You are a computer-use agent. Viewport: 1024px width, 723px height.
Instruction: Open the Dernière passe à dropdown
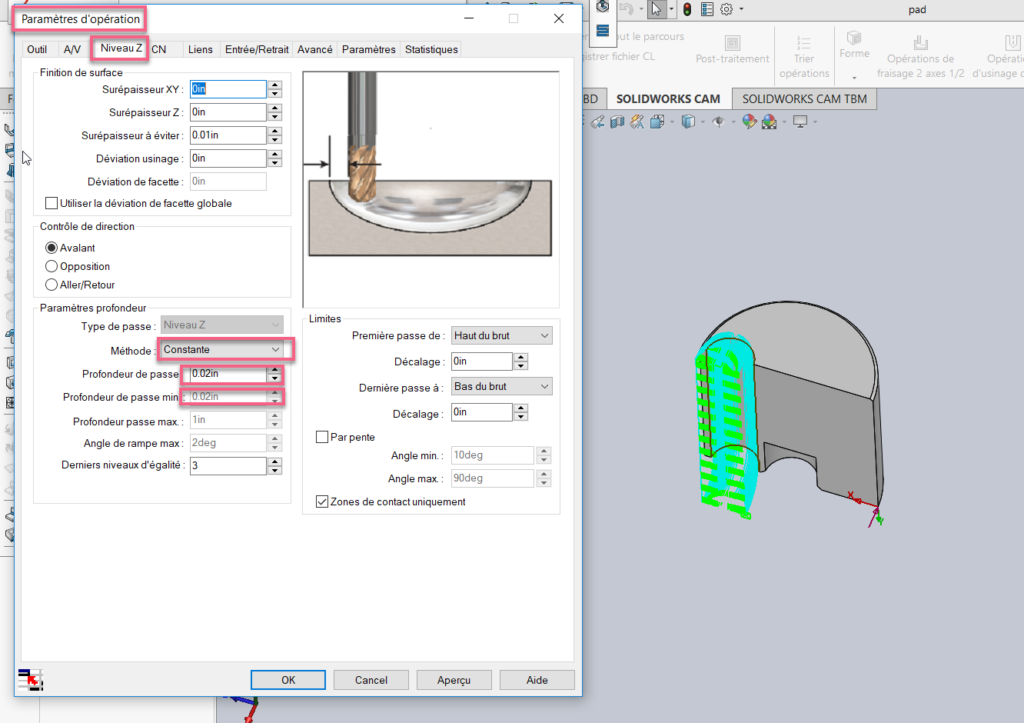pyautogui.click(x=501, y=387)
